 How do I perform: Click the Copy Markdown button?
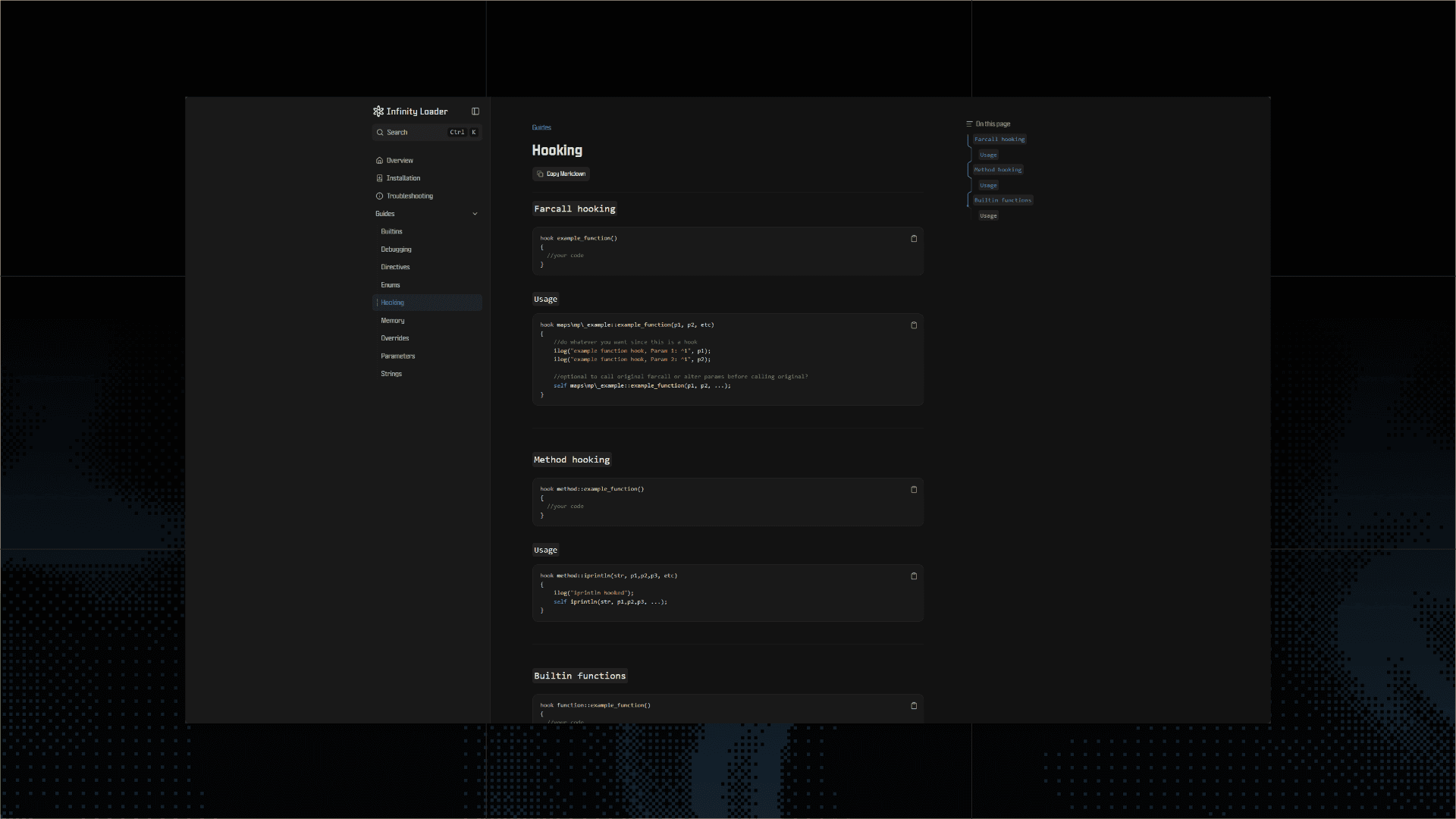click(x=561, y=174)
